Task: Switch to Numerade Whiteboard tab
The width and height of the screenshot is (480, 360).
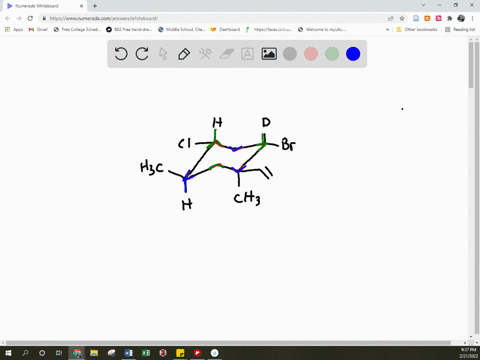Action: [45, 6]
